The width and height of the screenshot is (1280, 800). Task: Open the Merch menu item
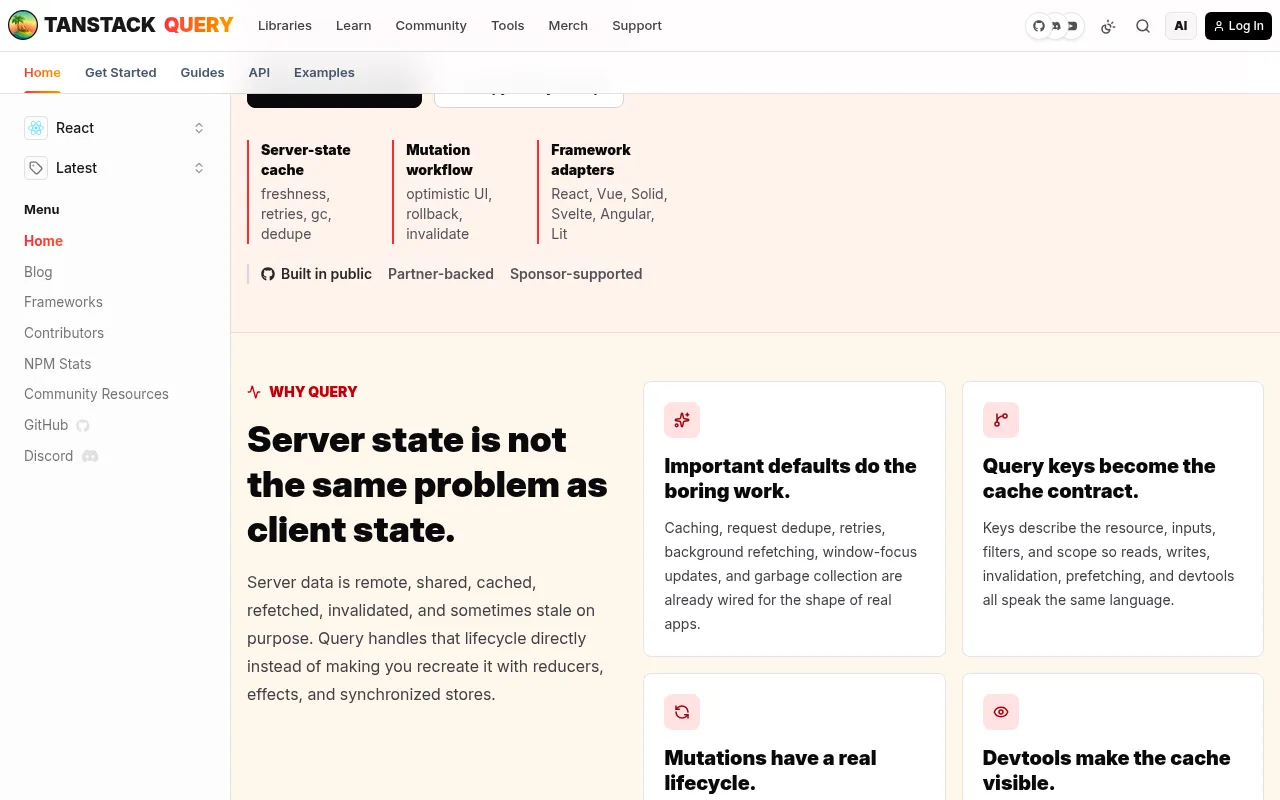pos(568,26)
